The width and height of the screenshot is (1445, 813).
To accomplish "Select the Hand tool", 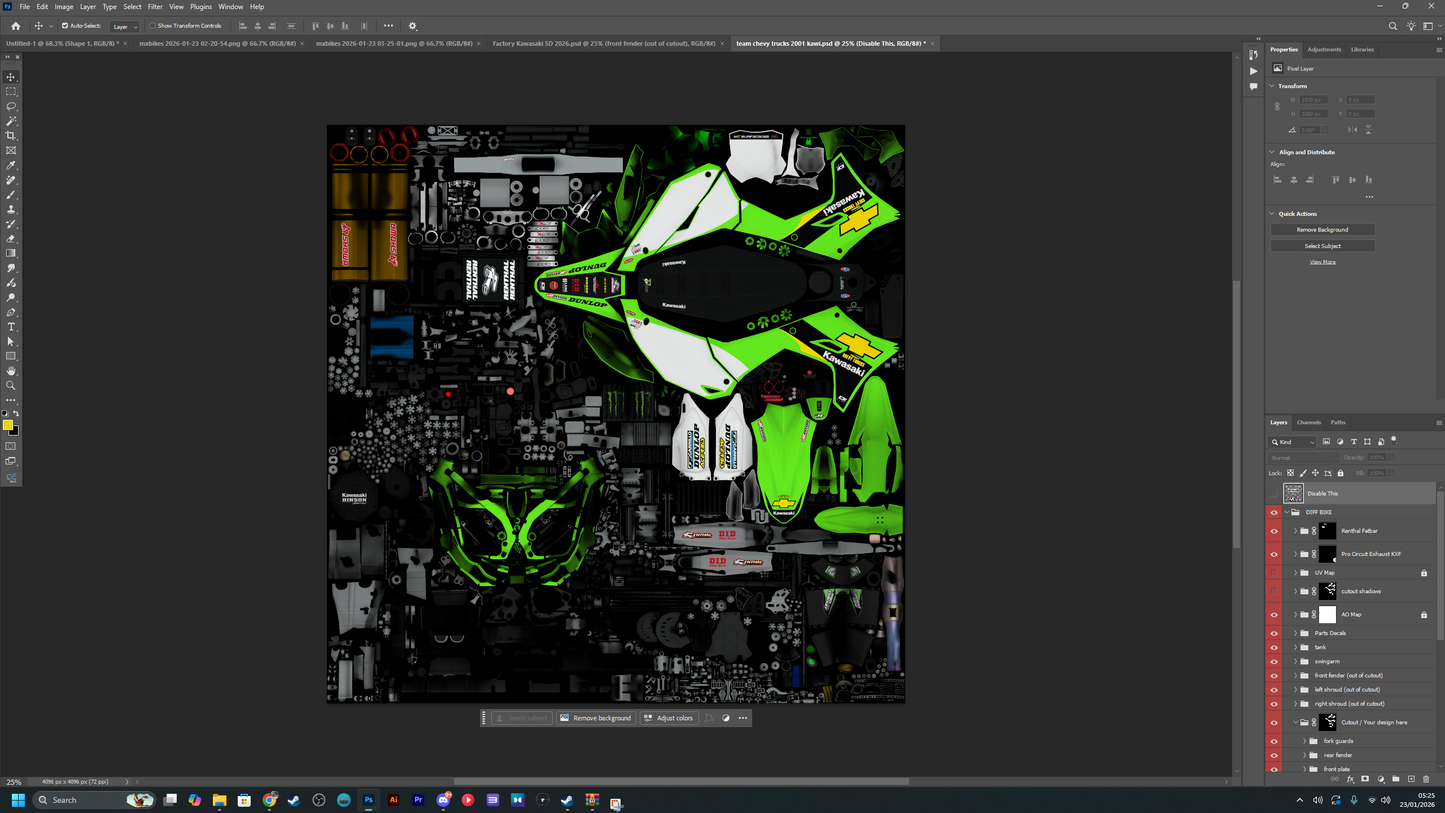I will [11, 371].
